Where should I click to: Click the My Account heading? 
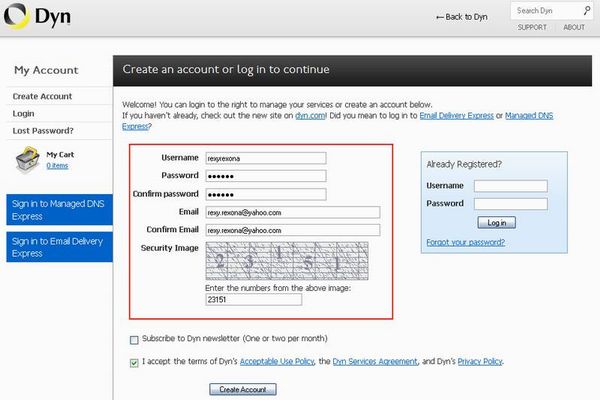pyautogui.click(x=46, y=70)
